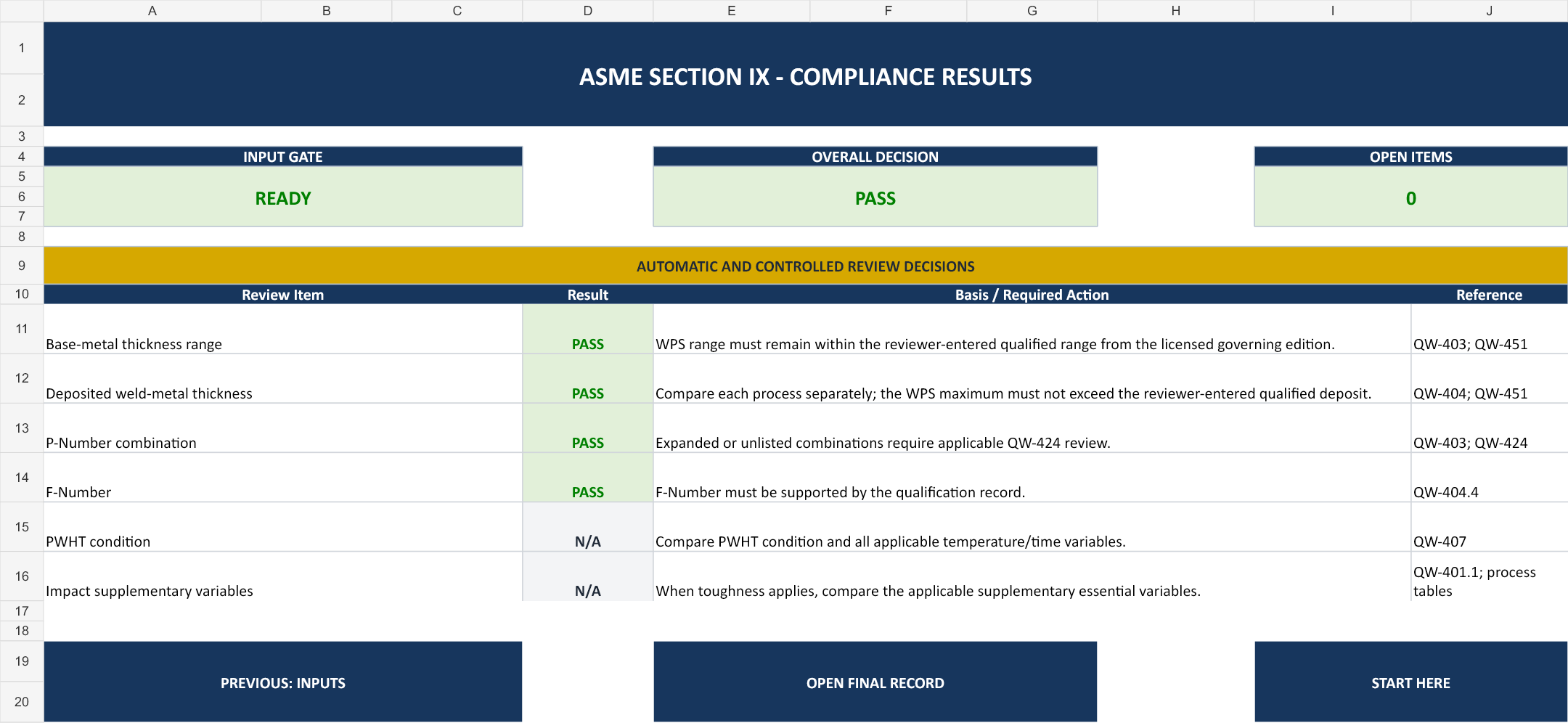This screenshot has width=1568, height=723.
Task: Click reference QW-403; QW-451
Action: (x=1470, y=344)
